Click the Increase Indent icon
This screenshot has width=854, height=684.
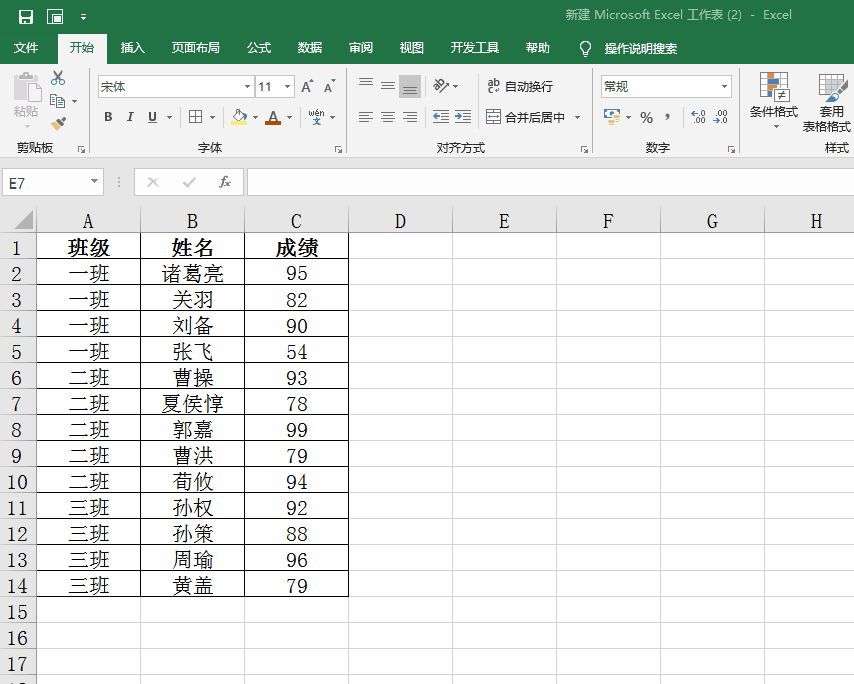pos(462,117)
